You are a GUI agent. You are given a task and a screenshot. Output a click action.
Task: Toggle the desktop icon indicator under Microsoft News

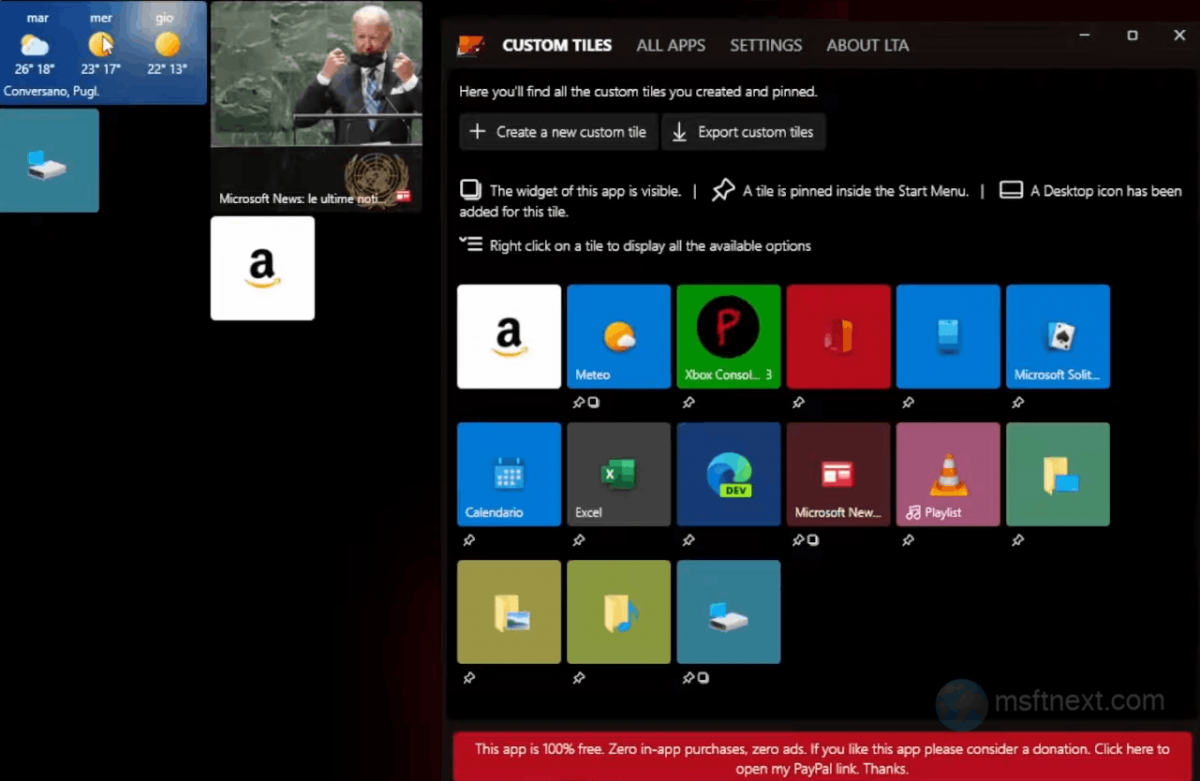pos(813,540)
